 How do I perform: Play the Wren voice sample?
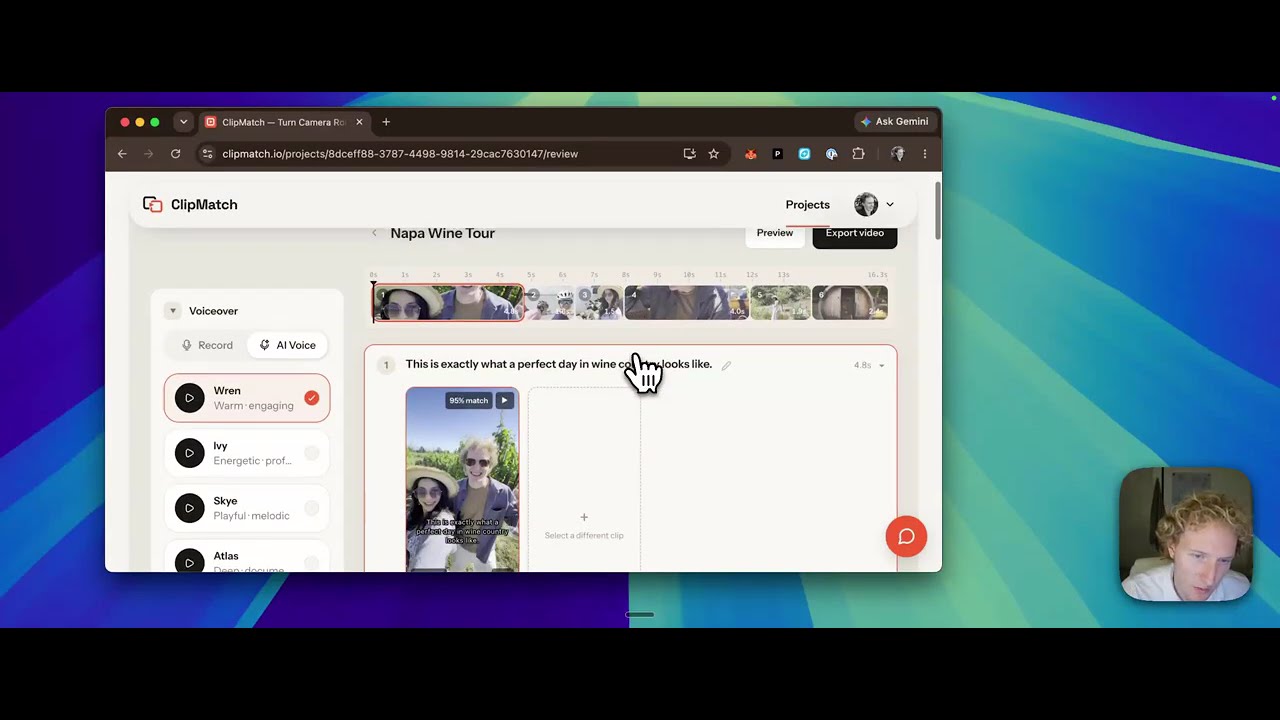[x=189, y=398]
